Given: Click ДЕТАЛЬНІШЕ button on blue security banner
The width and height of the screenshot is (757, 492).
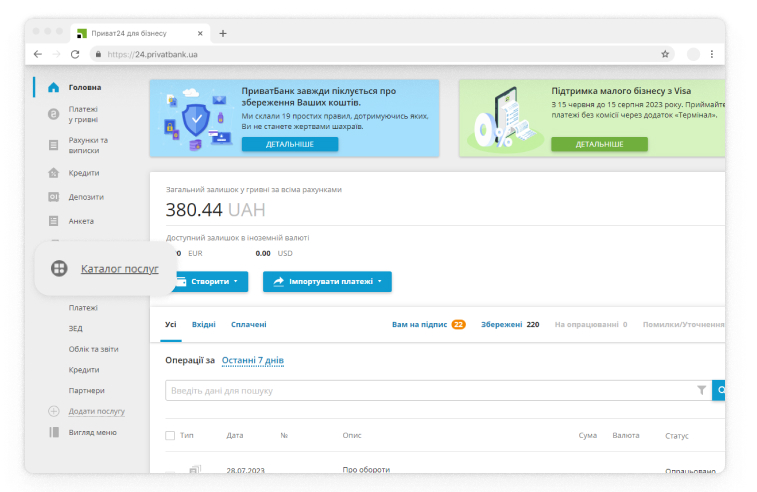Looking at the screenshot, I should coord(289,144).
